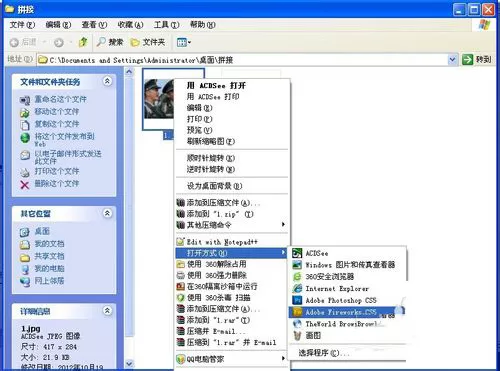Open with Adobe Fireworks CS5
The width and height of the screenshot is (500, 371).
[x=347, y=312]
